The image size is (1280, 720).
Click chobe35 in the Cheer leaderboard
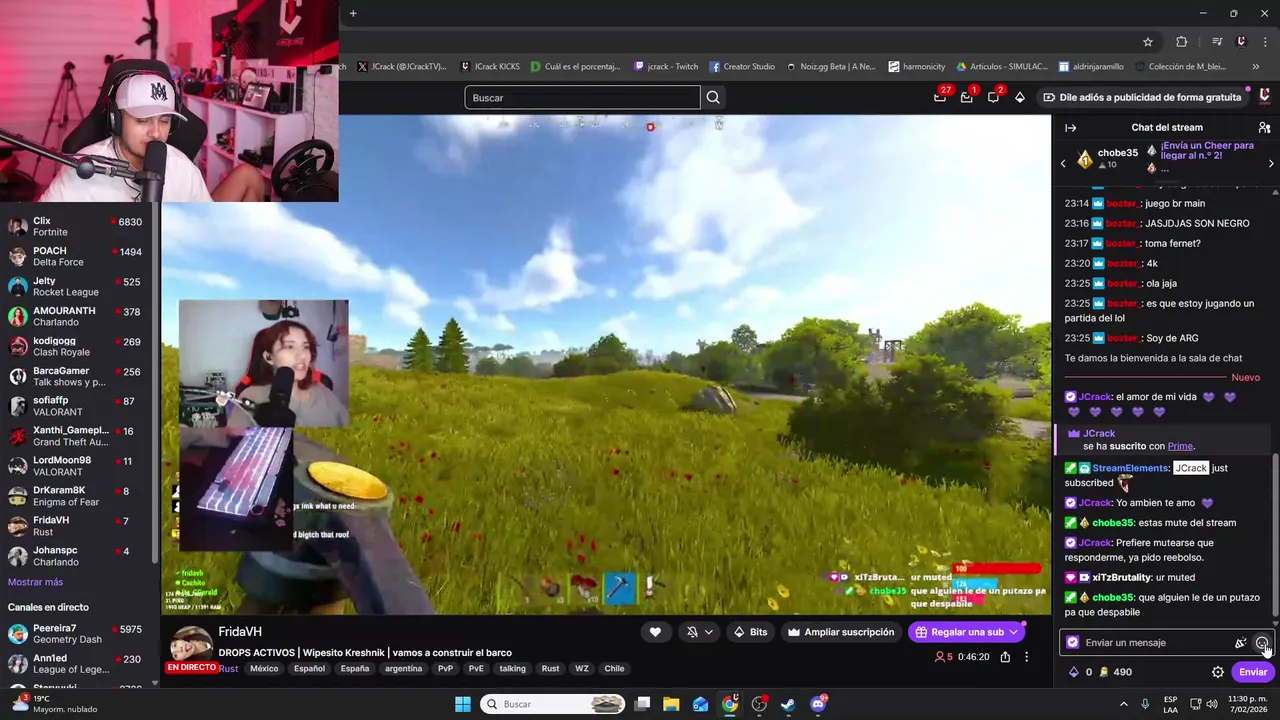tap(1117, 153)
